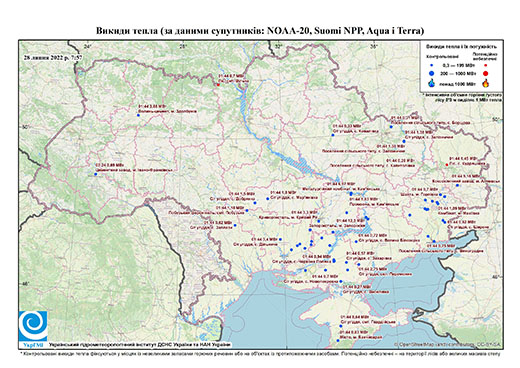Screen dimensions: 520x368
Task: Click the institute name text beside the logo
Action: coord(140,344)
